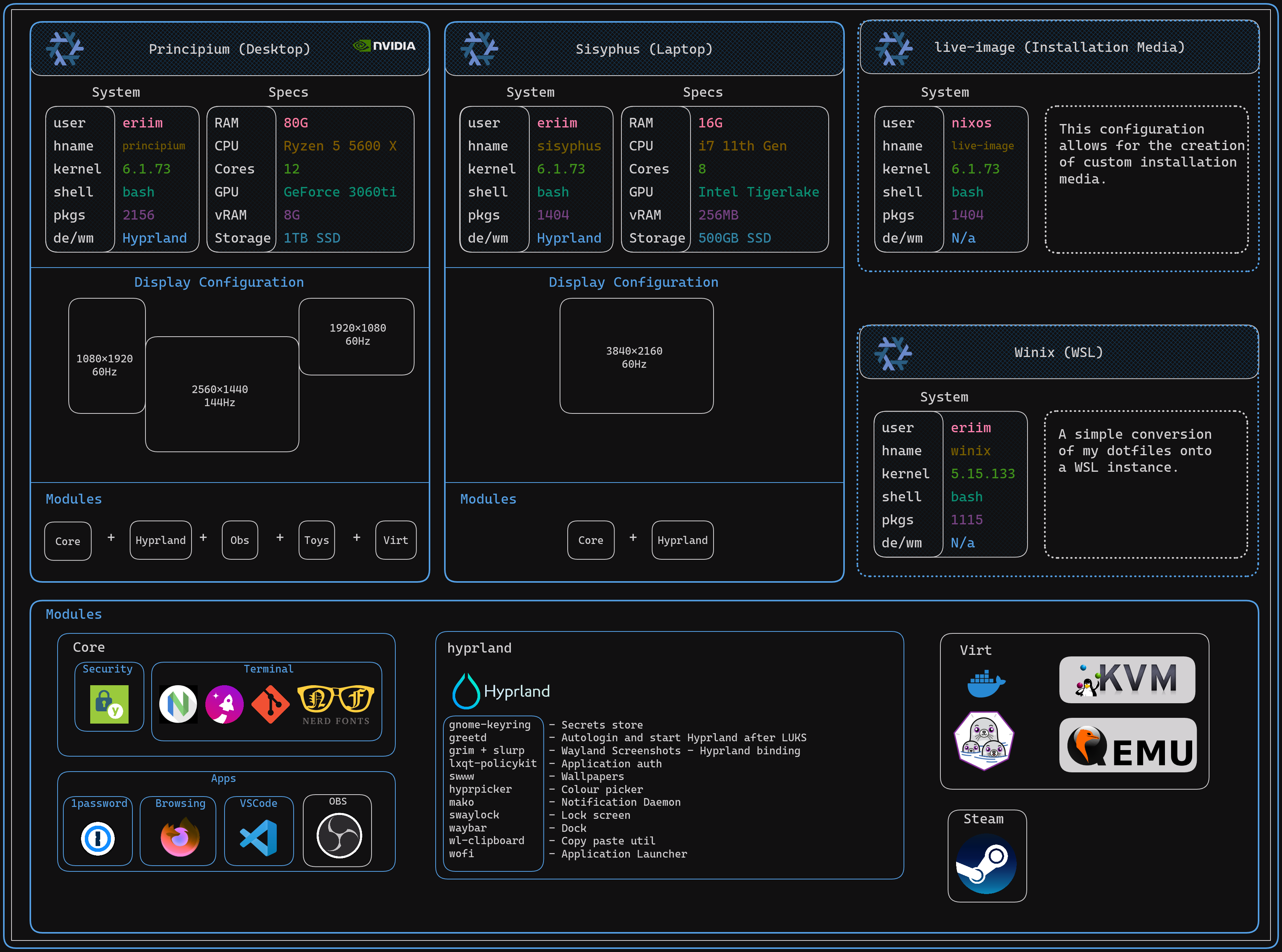Image resolution: width=1282 pixels, height=952 pixels.
Task: Click the QEMU logo
Action: coord(1128,745)
